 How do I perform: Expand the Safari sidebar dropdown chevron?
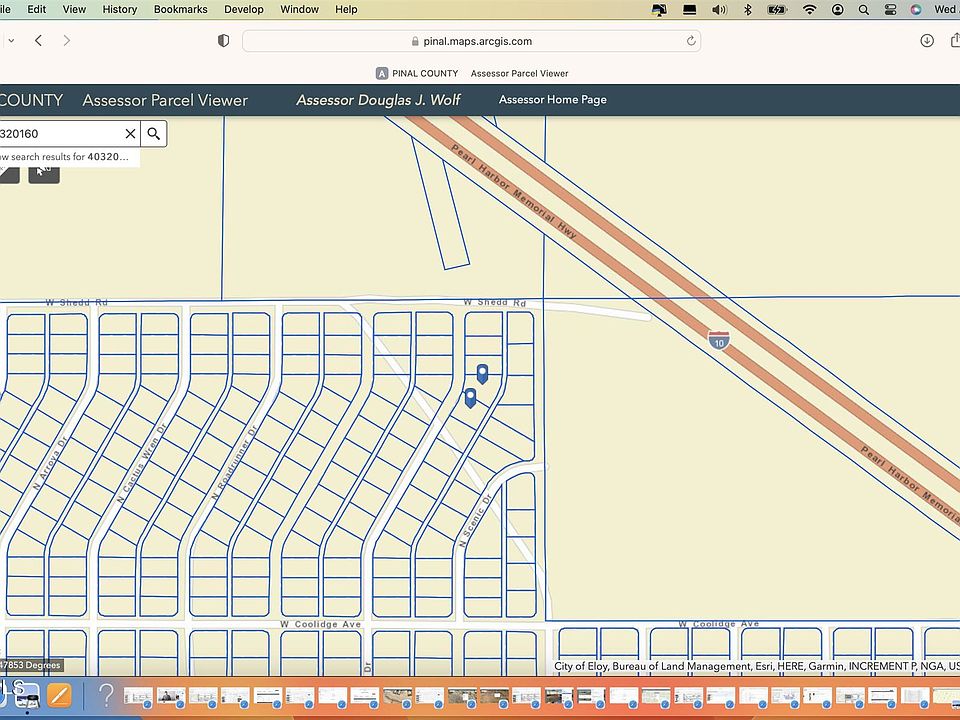tap(11, 40)
